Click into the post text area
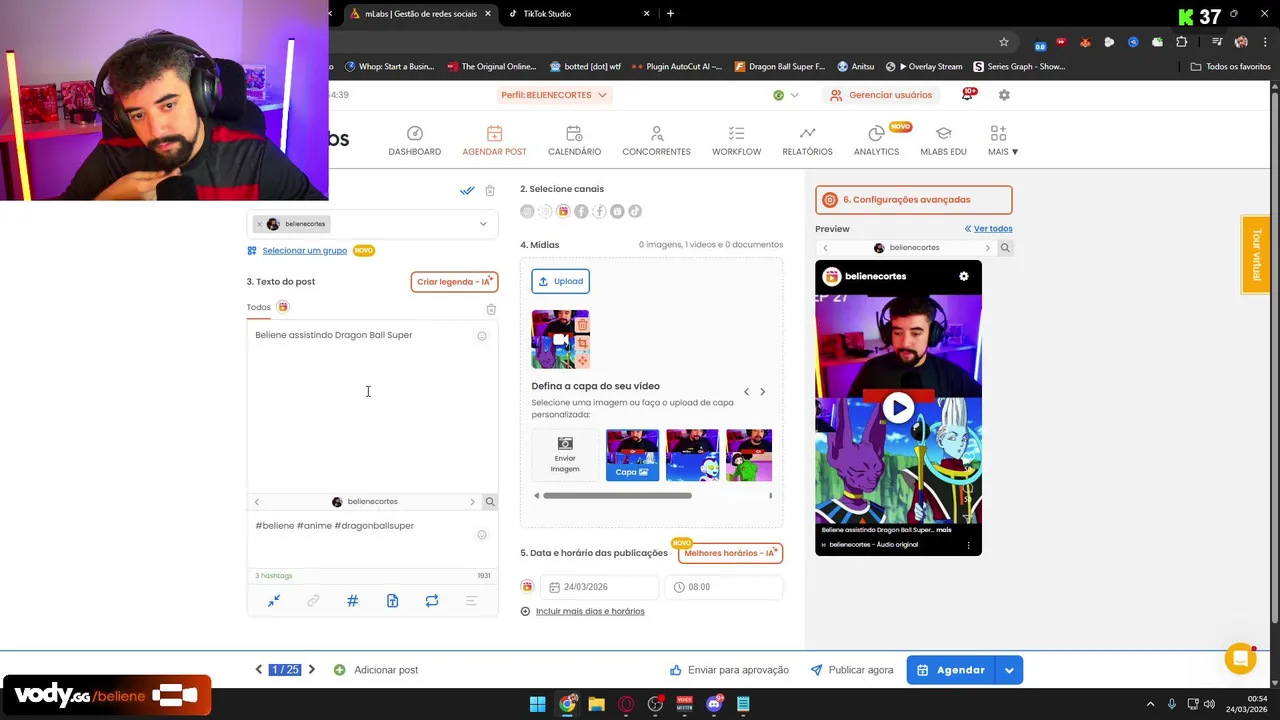The width and height of the screenshot is (1280, 720). (372, 405)
